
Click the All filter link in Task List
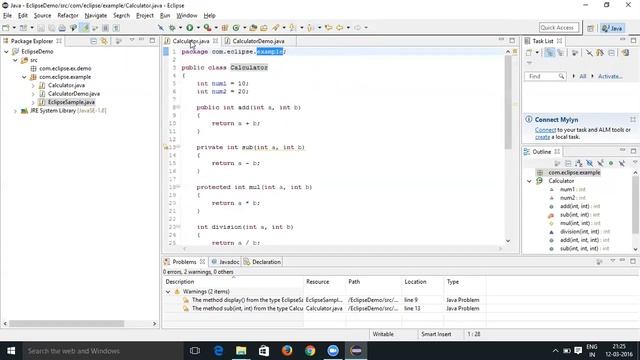click(x=582, y=76)
